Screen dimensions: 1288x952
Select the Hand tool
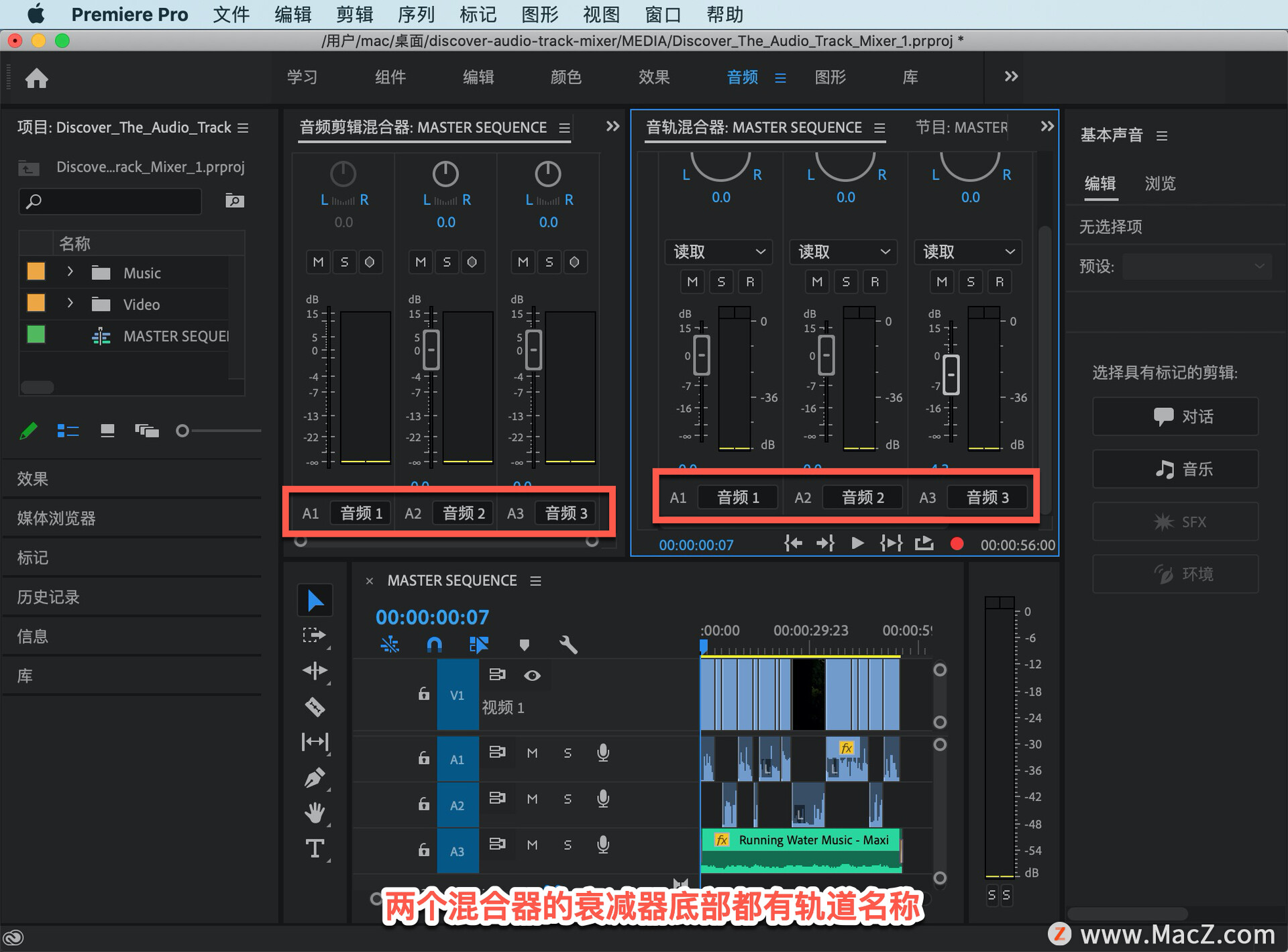[315, 813]
